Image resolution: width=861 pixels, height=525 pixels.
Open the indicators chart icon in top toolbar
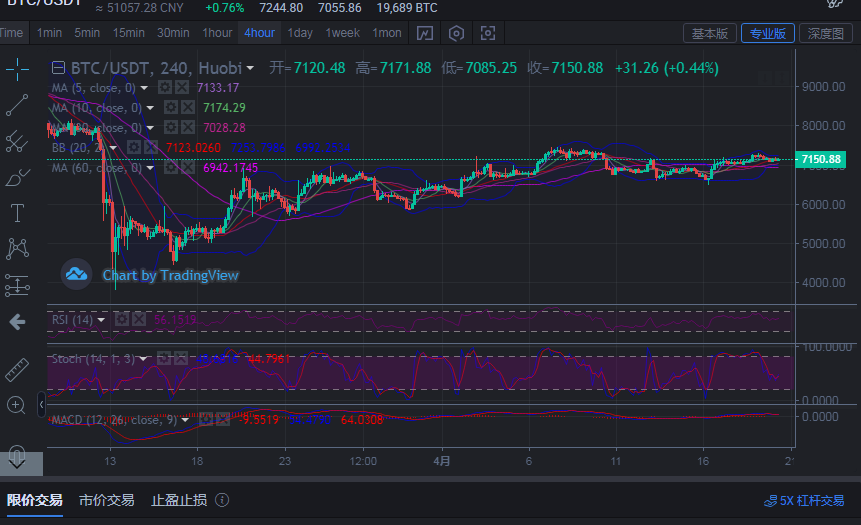pyautogui.click(x=424, y=33)
